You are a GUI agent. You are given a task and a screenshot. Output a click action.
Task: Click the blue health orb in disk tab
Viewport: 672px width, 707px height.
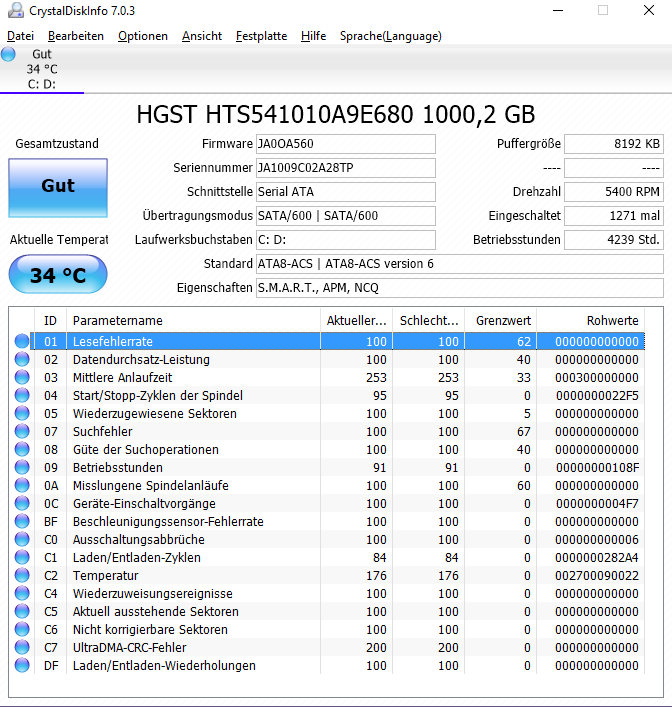tap(8, 54)
